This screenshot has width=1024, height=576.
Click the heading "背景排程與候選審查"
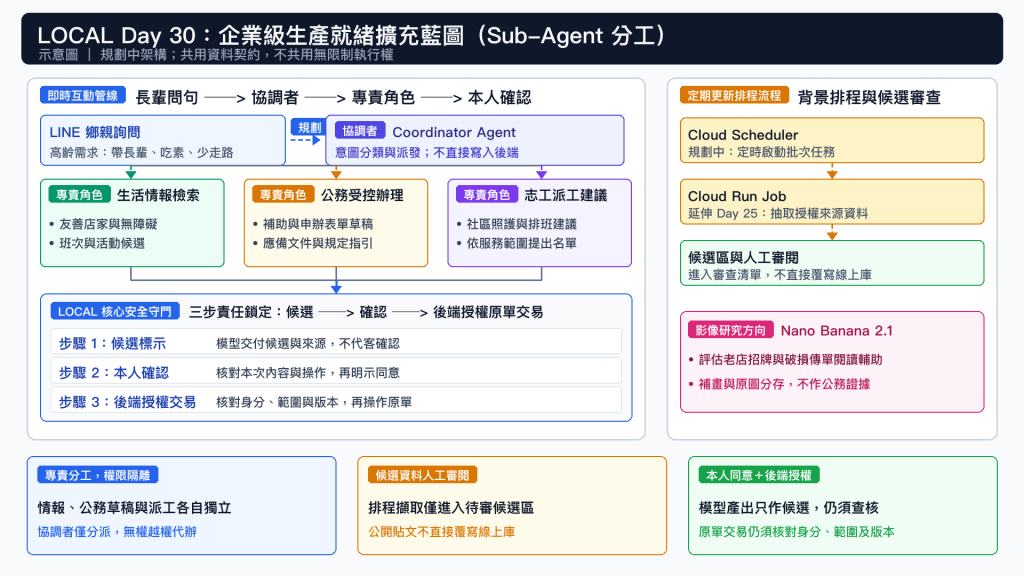click(869, 97)
